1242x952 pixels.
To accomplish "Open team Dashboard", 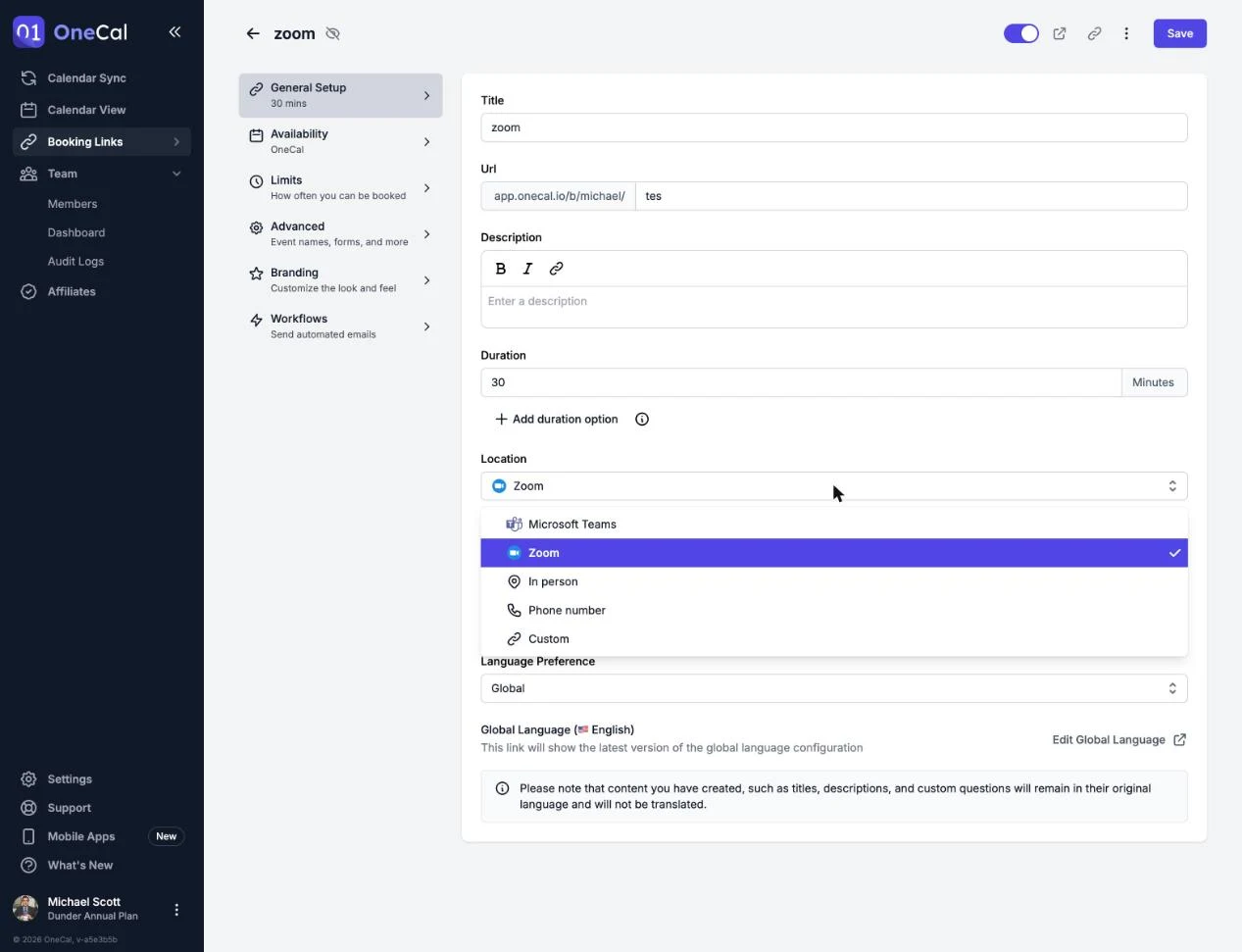I will point(76,232).
